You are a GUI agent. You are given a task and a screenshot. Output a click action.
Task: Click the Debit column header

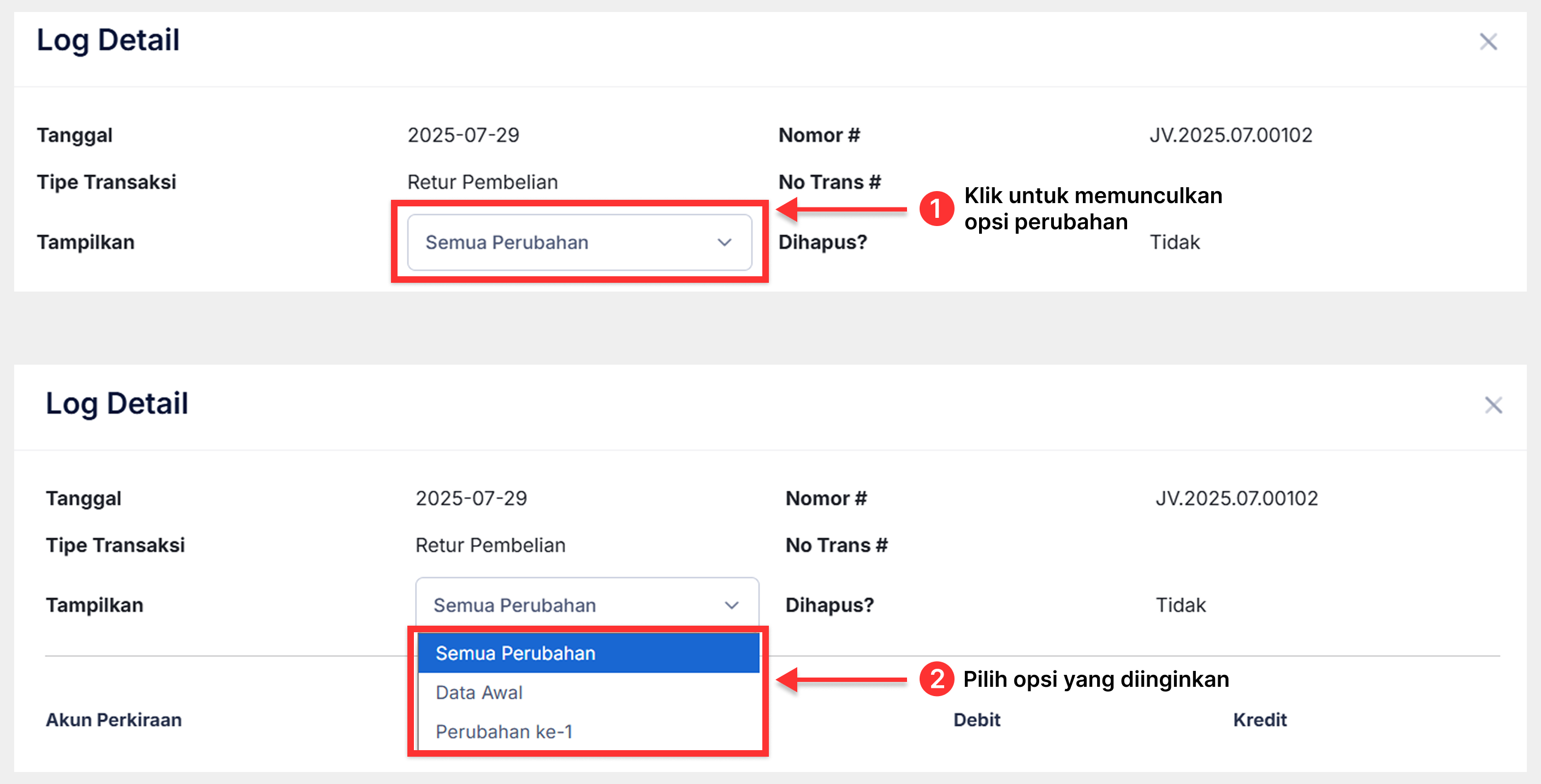click(976, 720)
